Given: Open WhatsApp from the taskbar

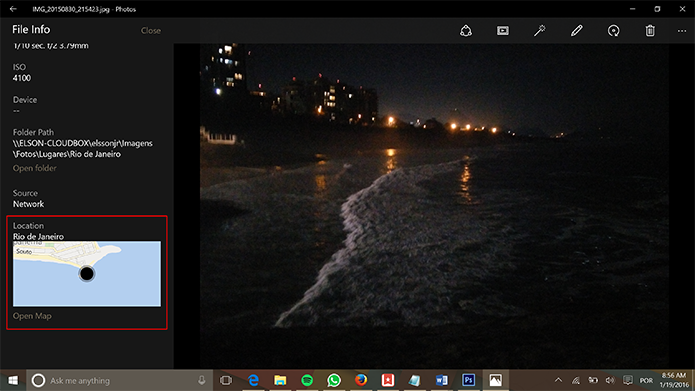Looking at the screenshot, I should [334, 380].
